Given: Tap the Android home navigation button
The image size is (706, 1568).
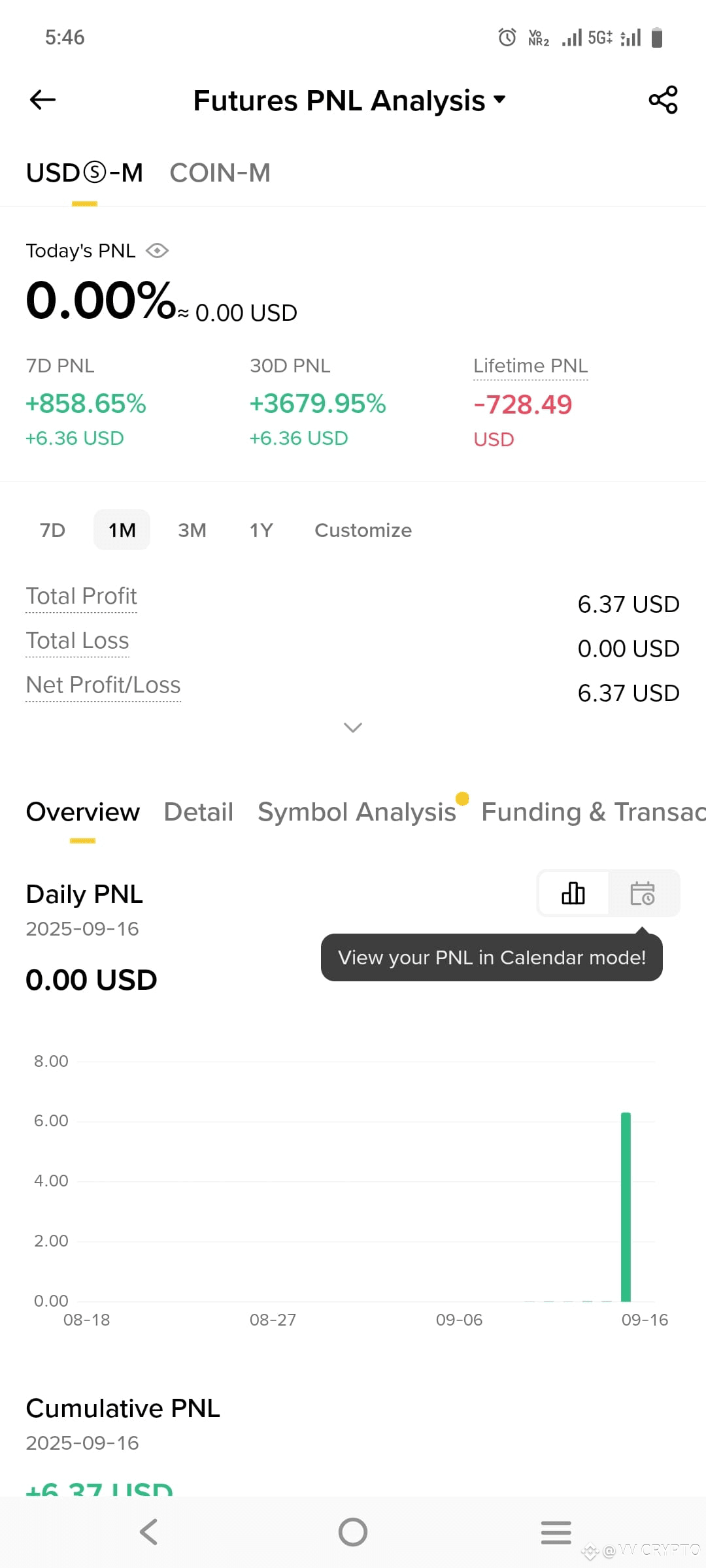Looking at the screenshot, I should (353, 1532).
